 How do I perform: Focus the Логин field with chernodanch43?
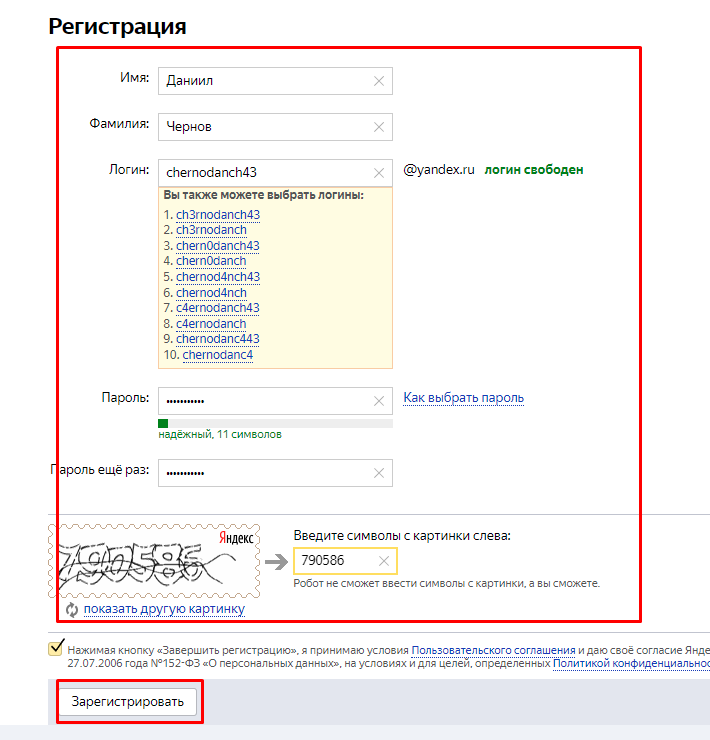(275, 173)
